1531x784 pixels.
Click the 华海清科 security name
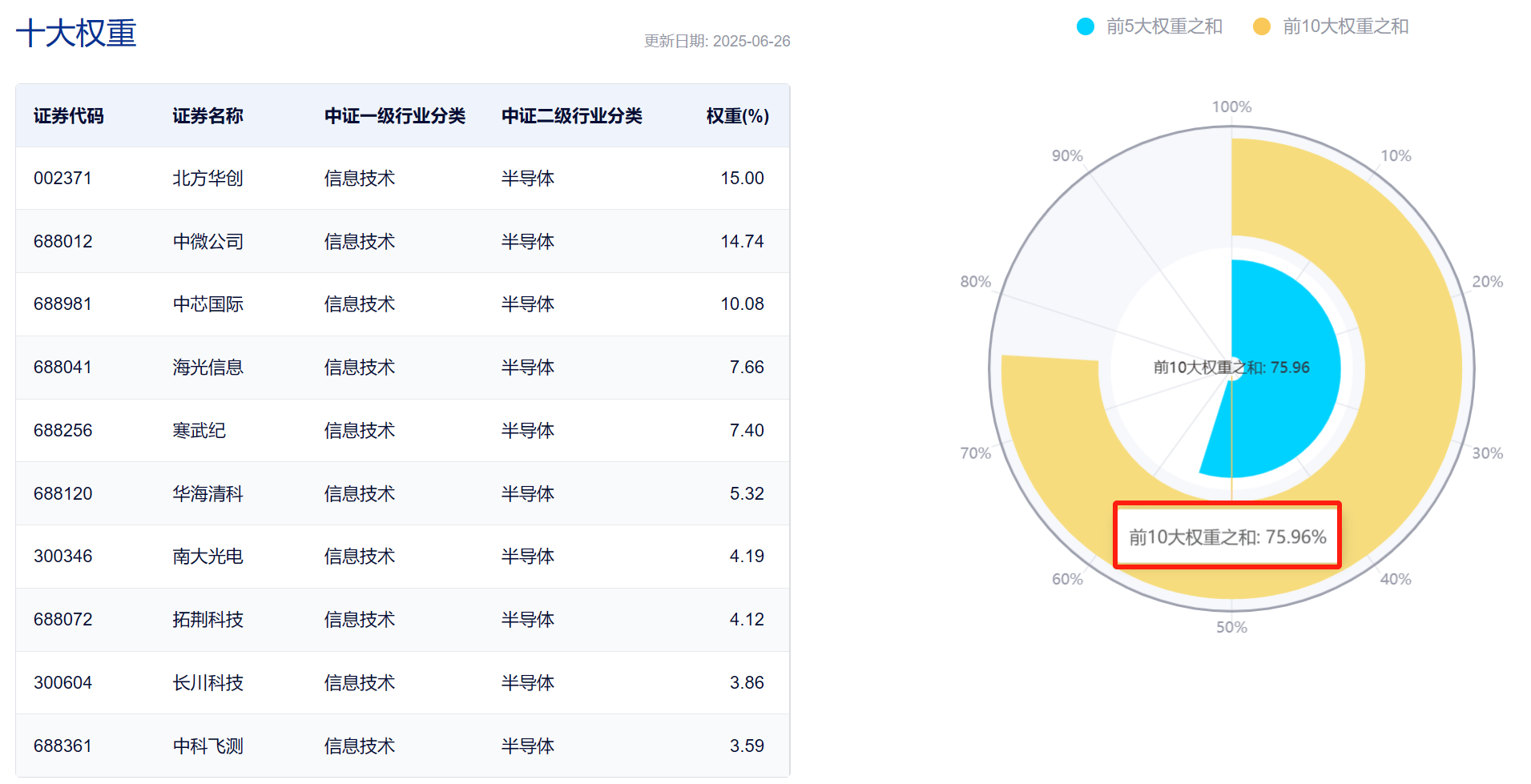coord(207,493)
